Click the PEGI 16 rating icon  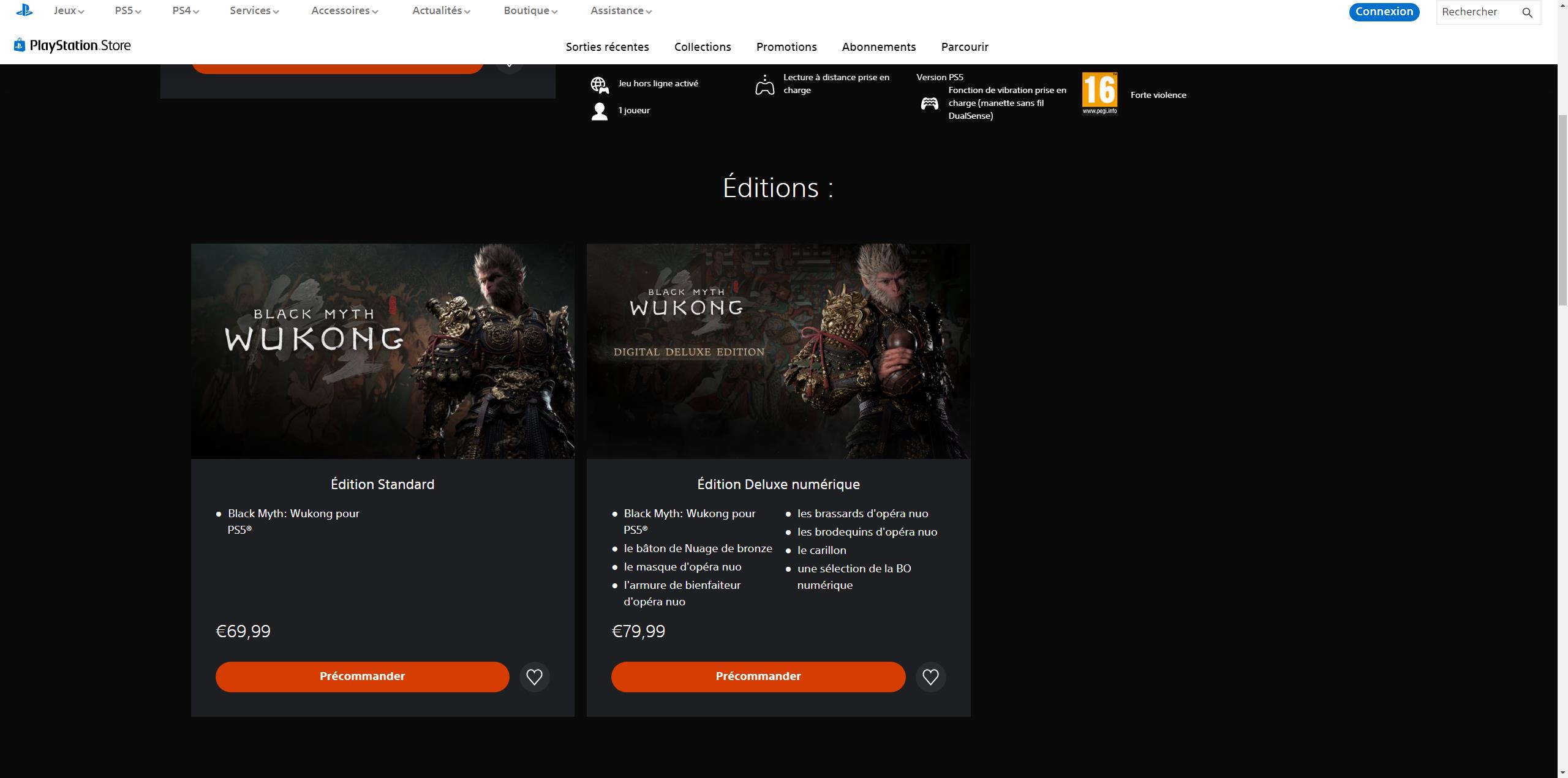(1099, 94)
